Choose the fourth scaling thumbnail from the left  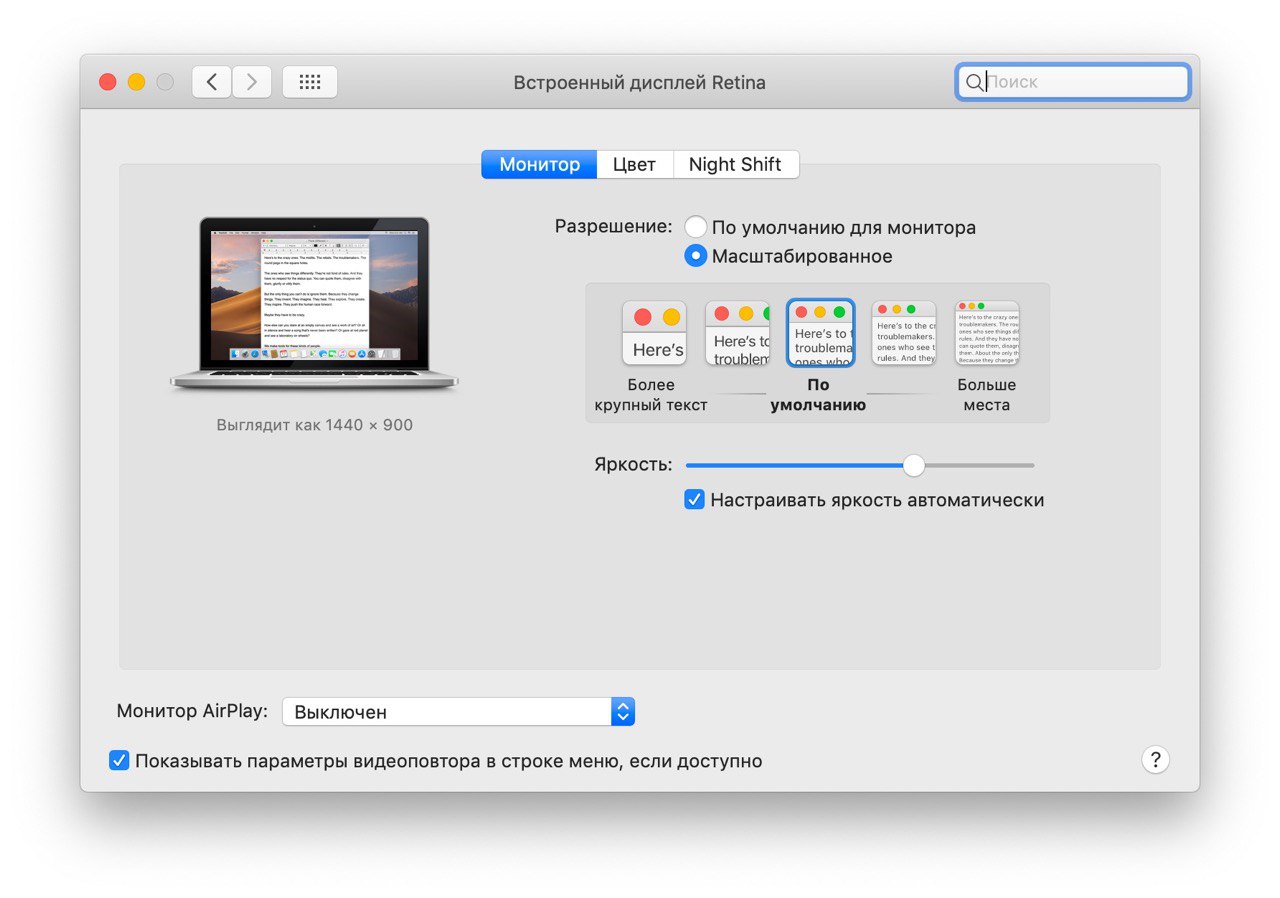[903, 333]
